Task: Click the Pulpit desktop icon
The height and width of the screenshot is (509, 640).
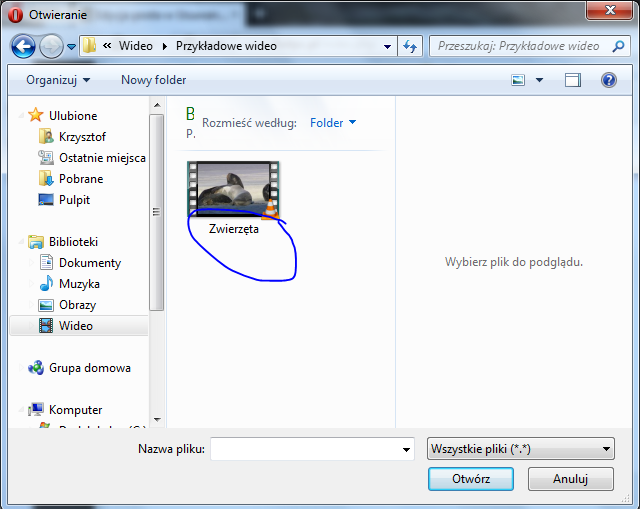Action: [46, 200]
